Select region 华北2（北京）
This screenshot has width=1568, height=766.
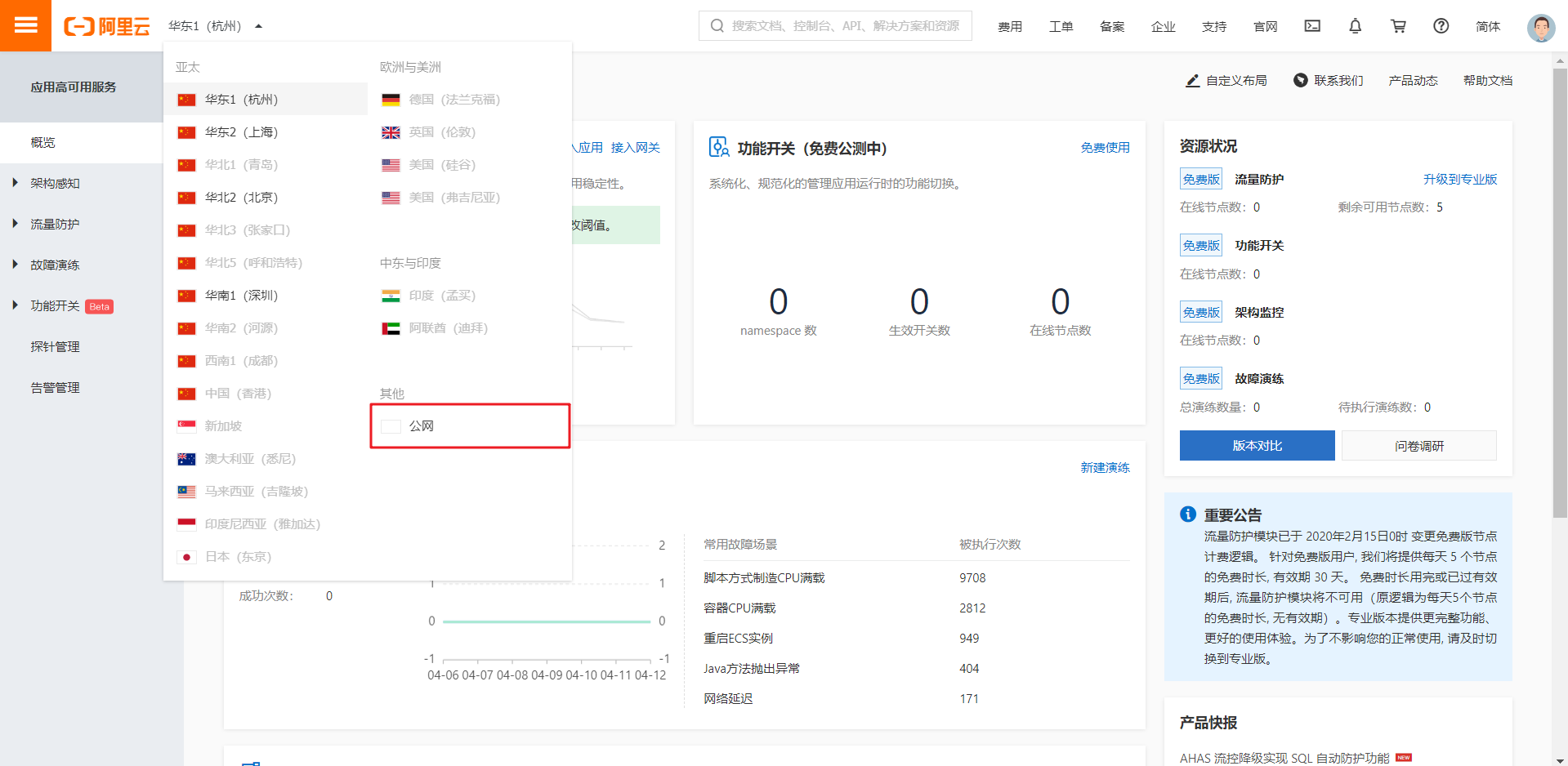pos(266,197)
